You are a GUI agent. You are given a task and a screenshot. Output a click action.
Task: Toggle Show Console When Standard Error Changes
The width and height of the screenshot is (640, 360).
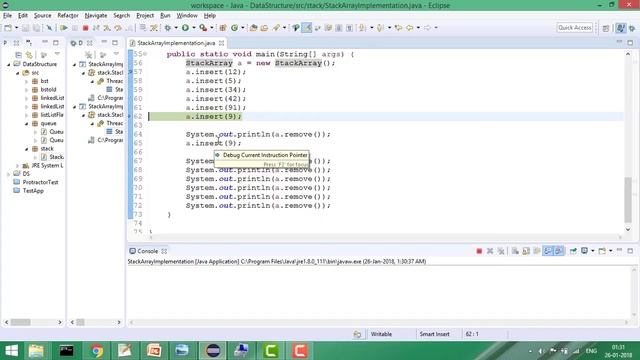coord(559,251)
